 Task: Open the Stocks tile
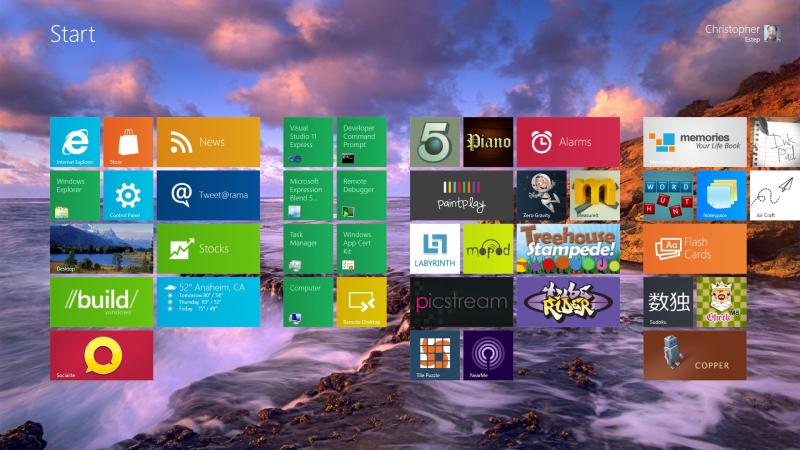pyautogui.click(x=208, y=248)
